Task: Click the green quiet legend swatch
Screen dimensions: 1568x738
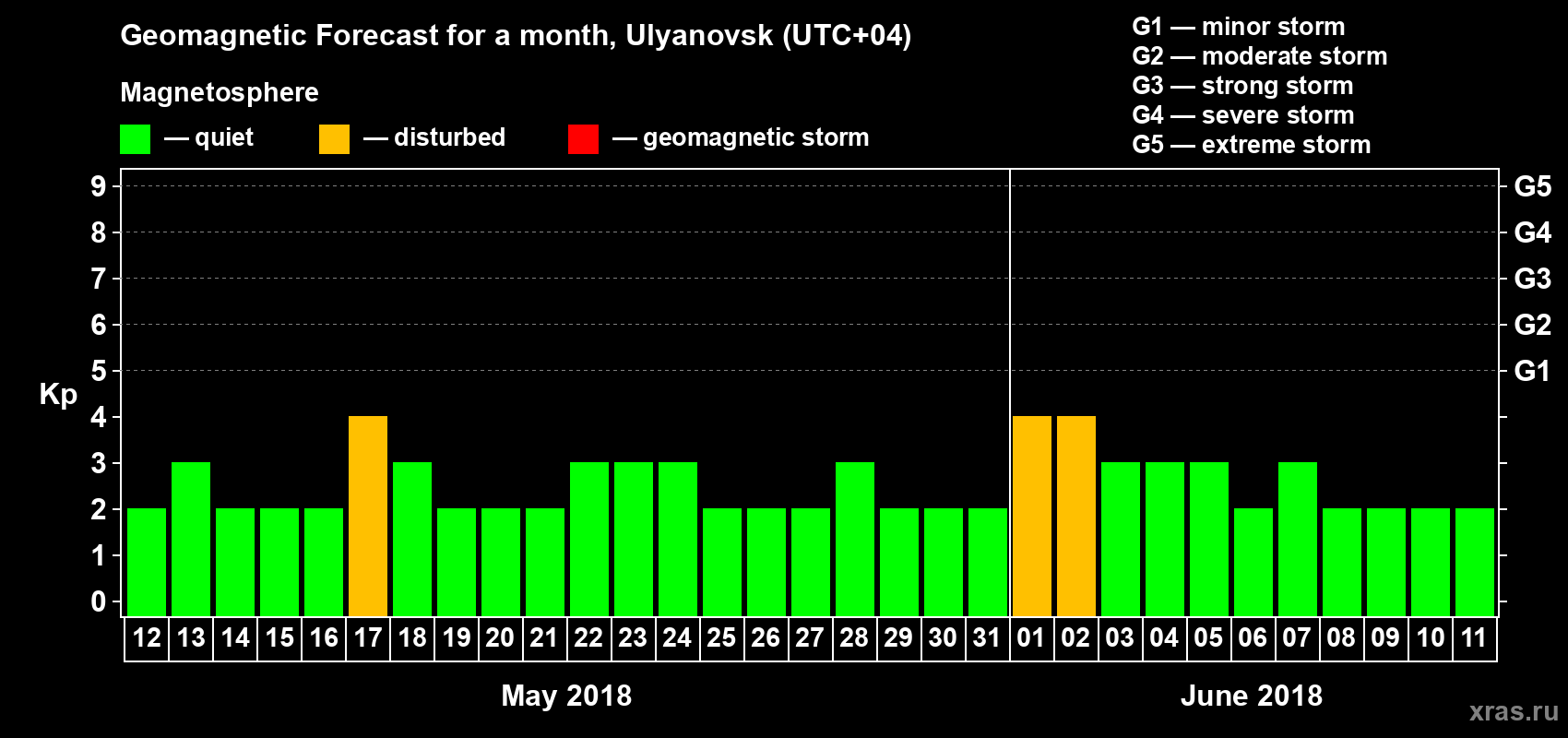Action: tap(135, 139)
